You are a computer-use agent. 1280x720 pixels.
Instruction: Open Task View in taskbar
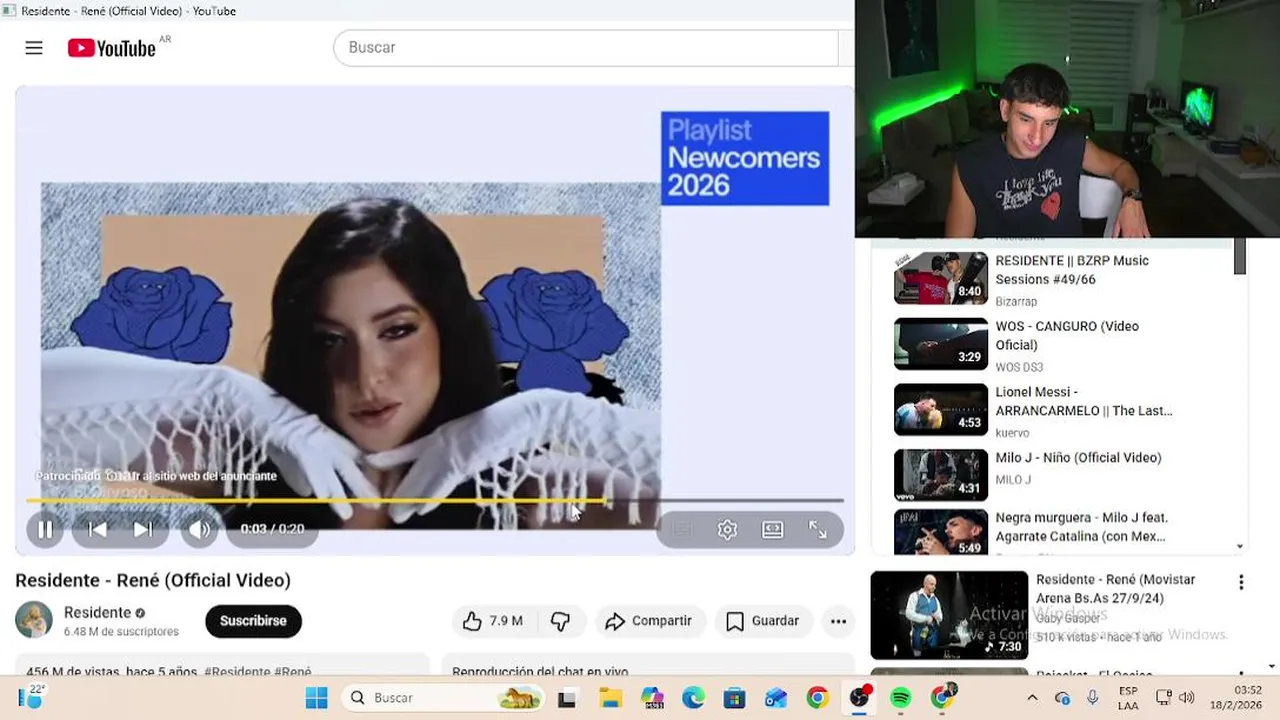(x=567, y=698)
